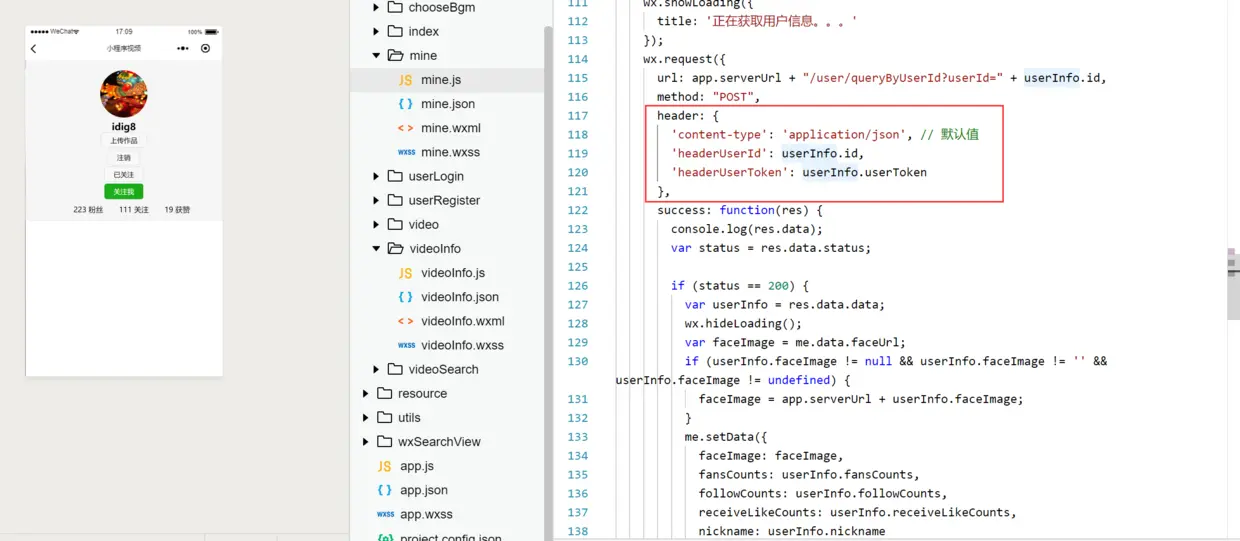Tap the 注销 button
The image size is (1240, 541).
pos(124,158)
